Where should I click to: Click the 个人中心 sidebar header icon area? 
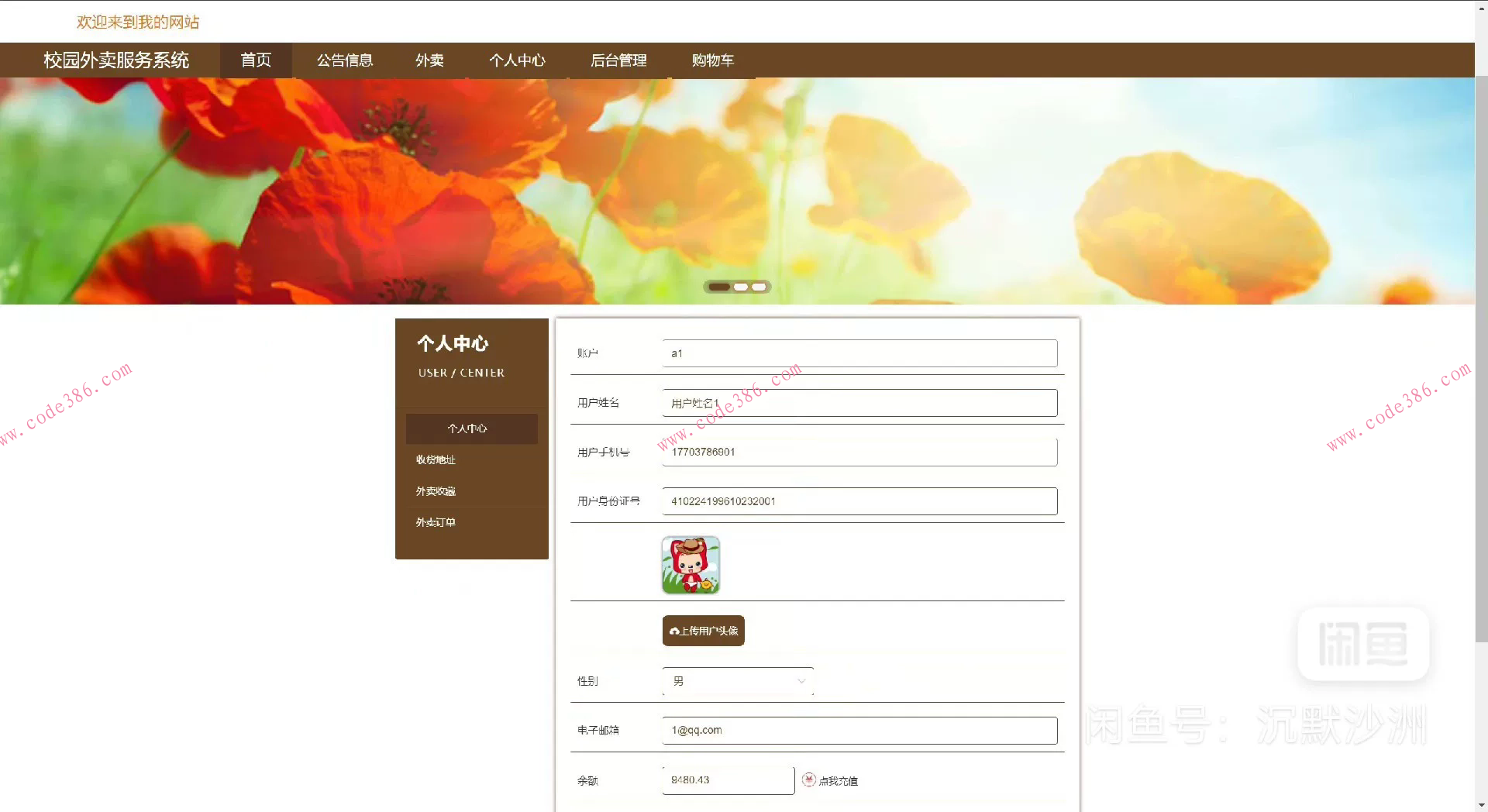pyautogui.click(x=453, y=343)
